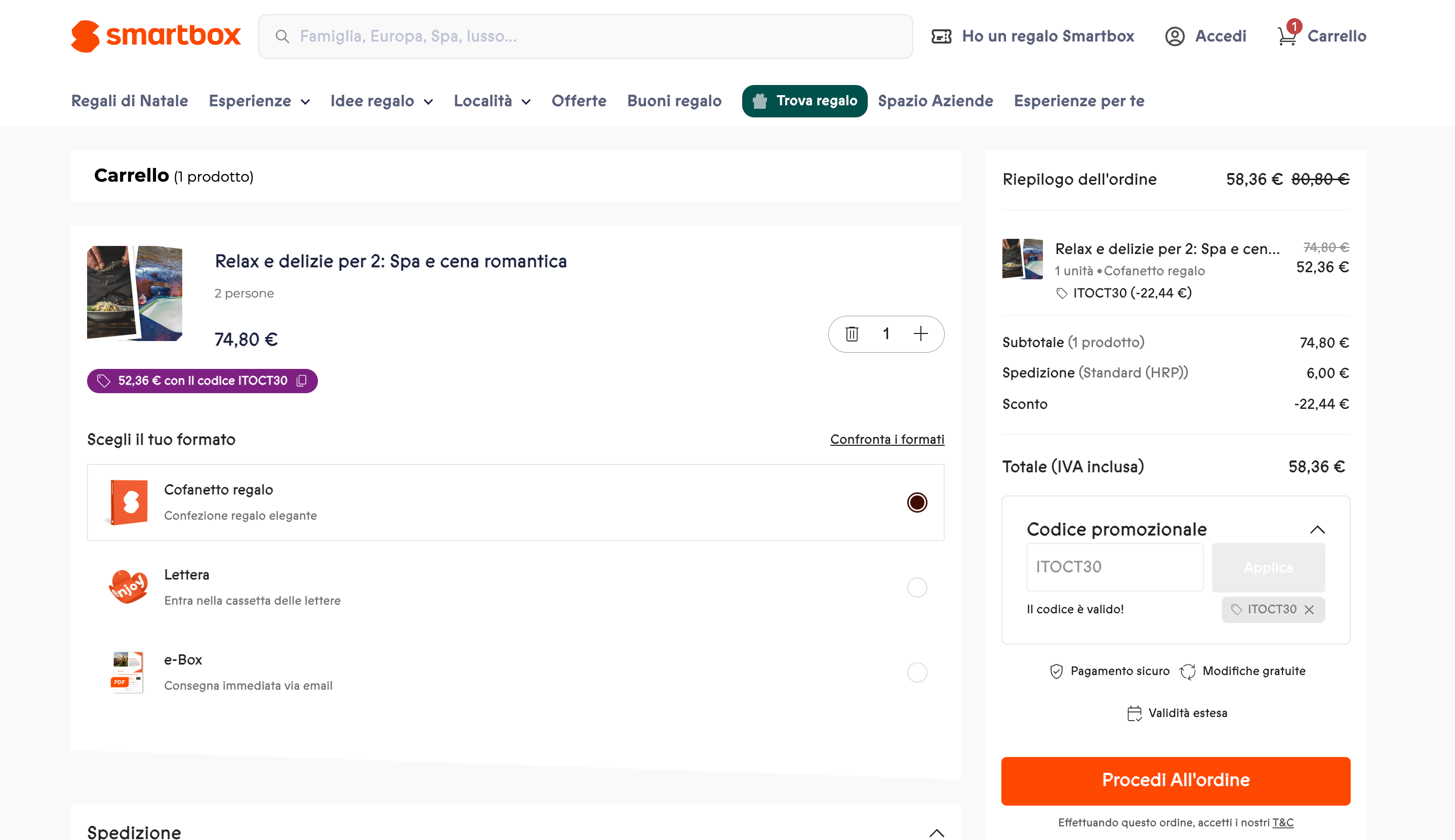Click the e-Box PDF icon

[127, 672]
